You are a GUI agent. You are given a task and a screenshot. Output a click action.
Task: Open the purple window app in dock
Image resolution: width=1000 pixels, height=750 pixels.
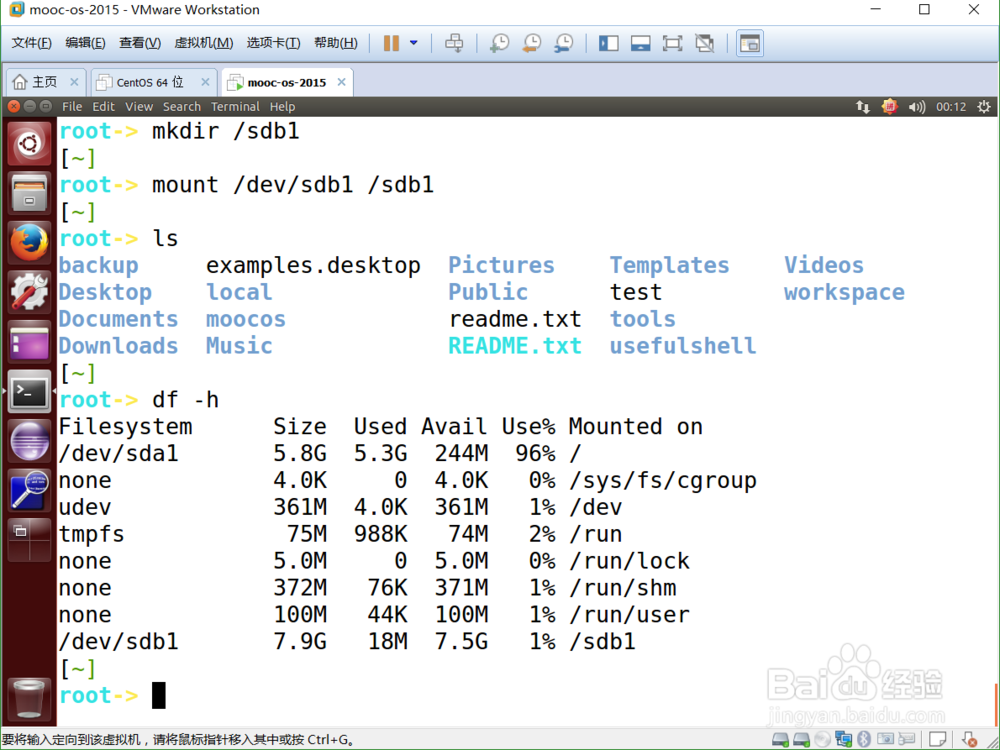[29, 341]
